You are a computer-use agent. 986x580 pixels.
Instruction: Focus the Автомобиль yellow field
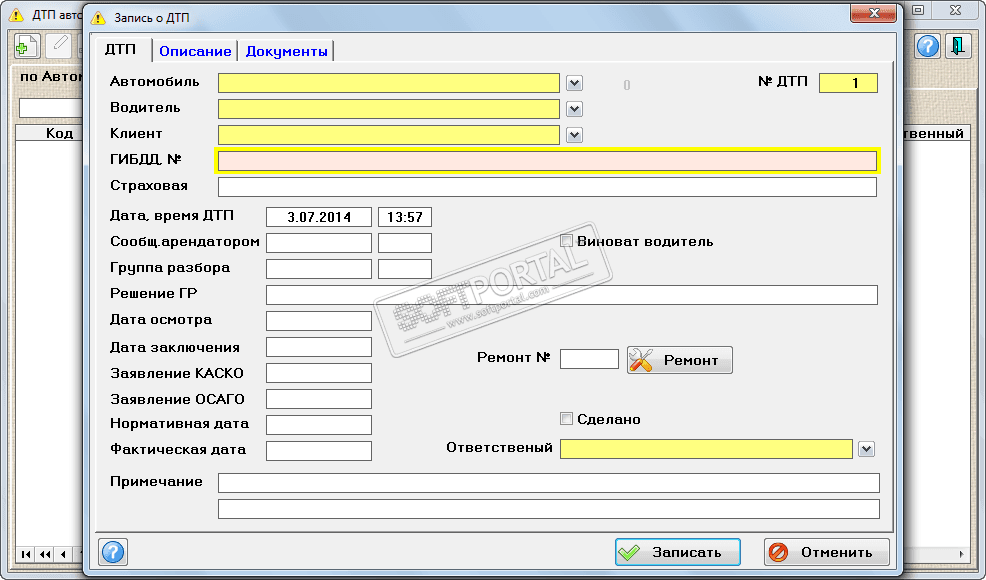tap(389, 83)
